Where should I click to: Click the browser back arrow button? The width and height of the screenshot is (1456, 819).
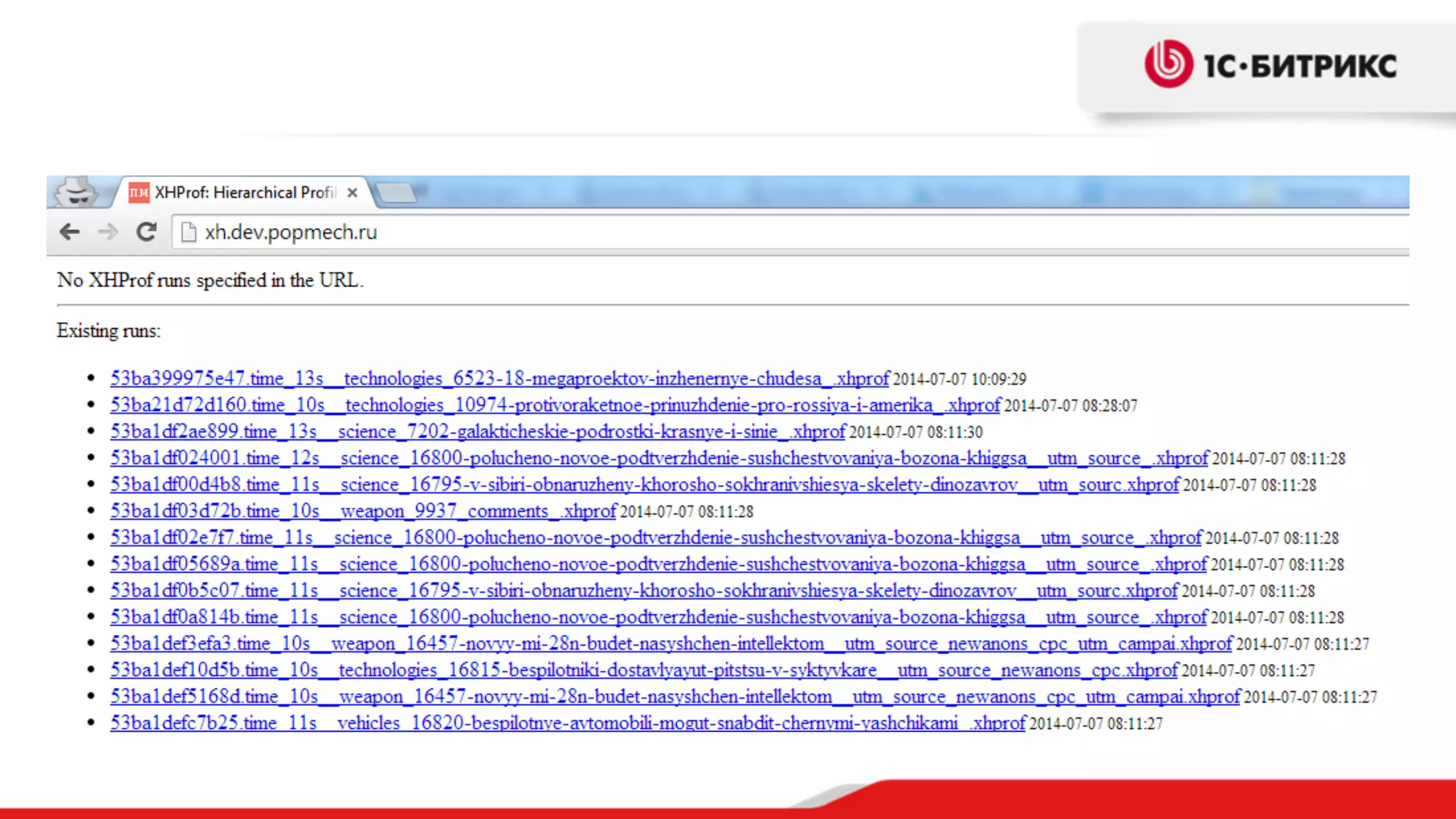70,232
